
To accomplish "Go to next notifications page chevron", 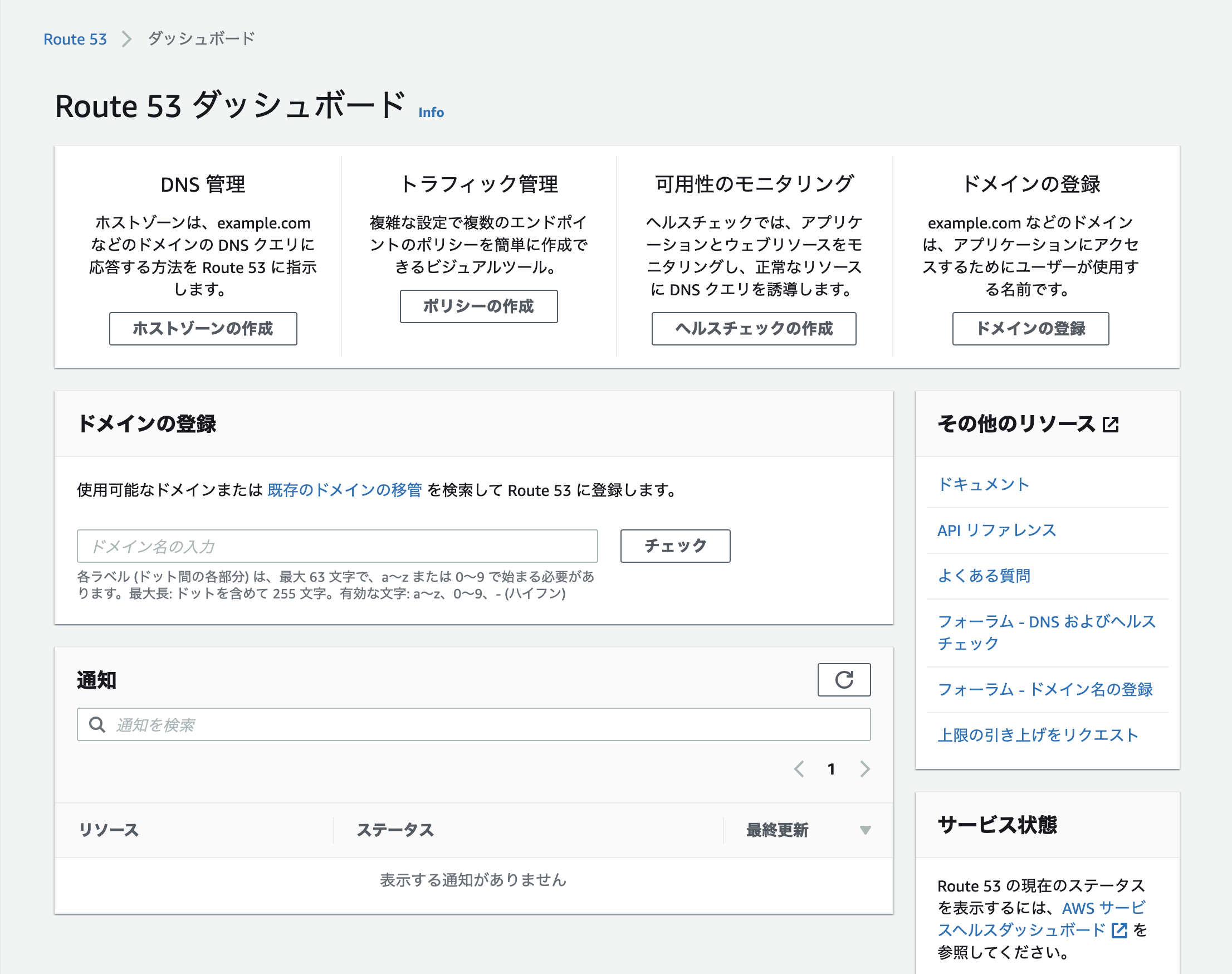I will point(865,770).
